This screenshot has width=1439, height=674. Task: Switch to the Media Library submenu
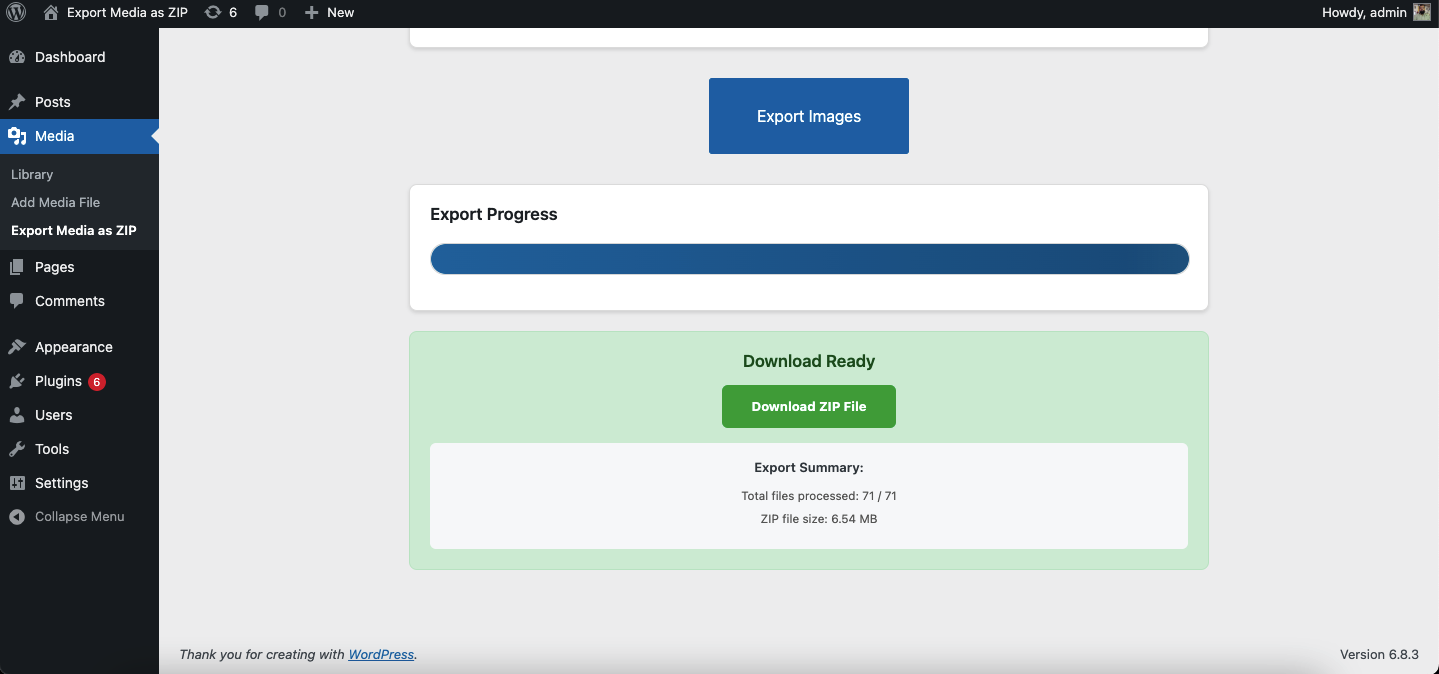click(x=32, y=174)
